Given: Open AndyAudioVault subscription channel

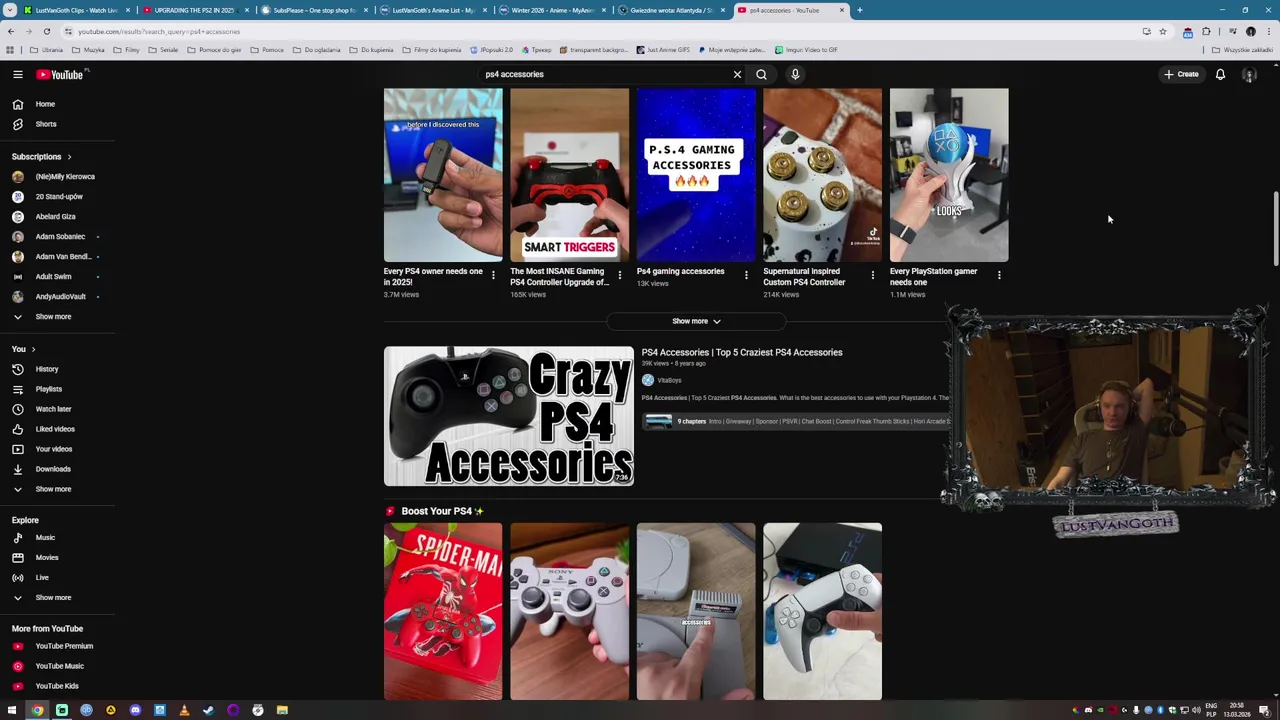Looking at the screenshot, I should 57,297.
